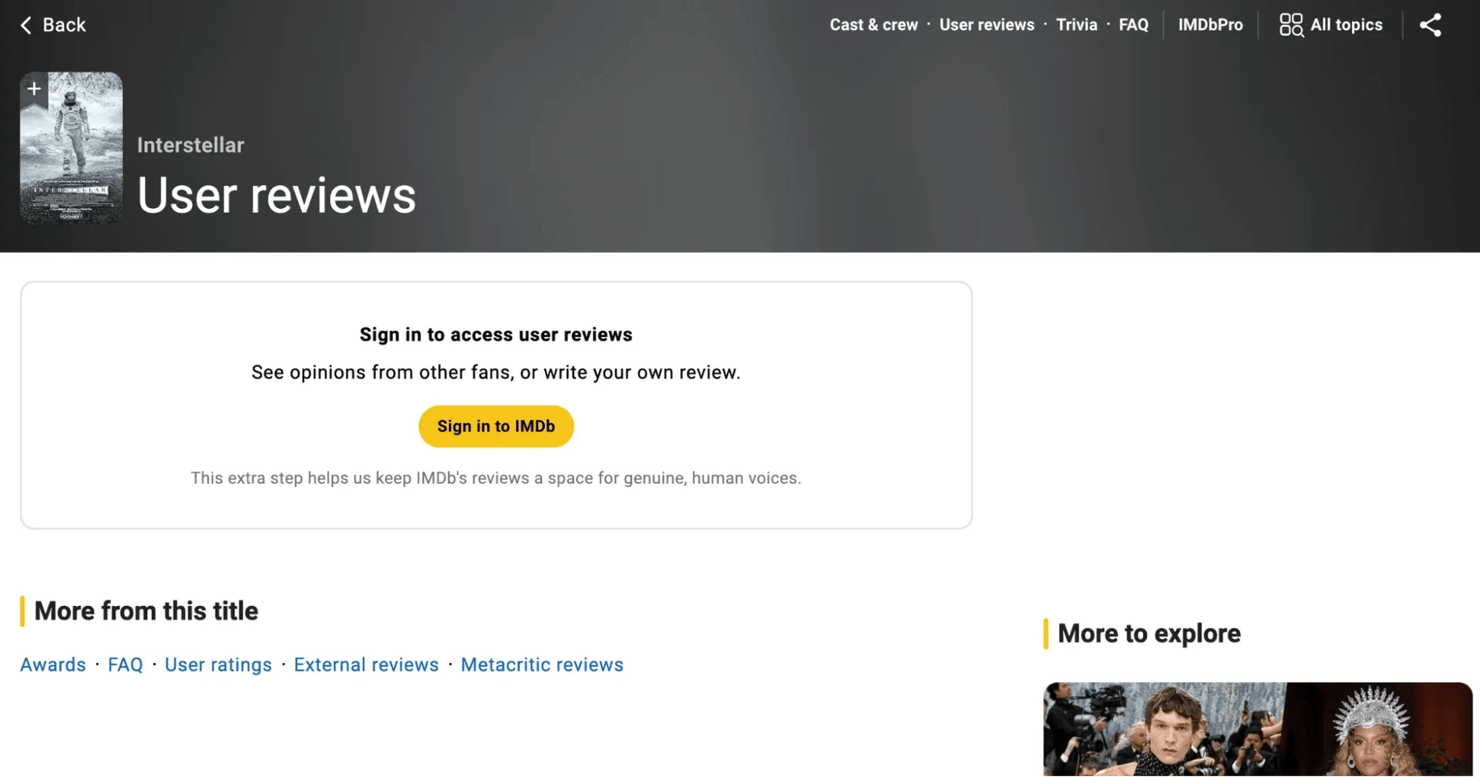Open FAQ from the top navigation
This screenshot has height=777, width=1480.
click(x=1133, y=25)
